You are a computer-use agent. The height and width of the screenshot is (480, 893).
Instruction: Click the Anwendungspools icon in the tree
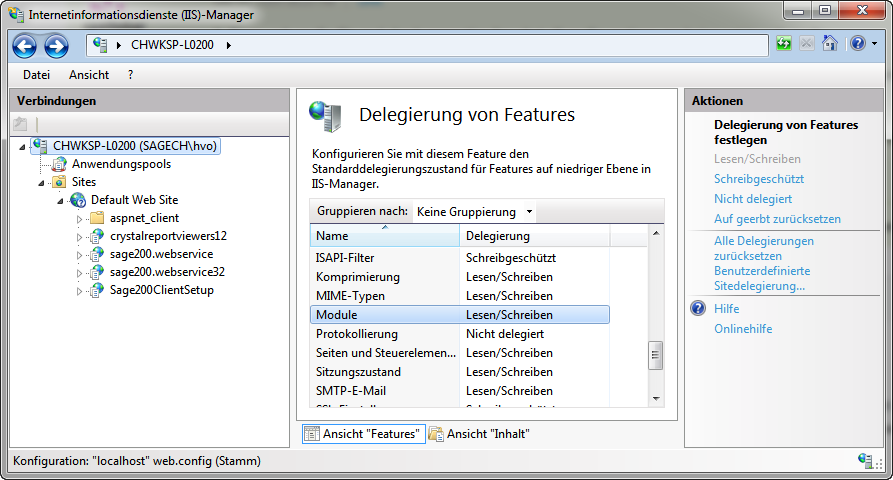pyautogui.click(x=59, y=165)
